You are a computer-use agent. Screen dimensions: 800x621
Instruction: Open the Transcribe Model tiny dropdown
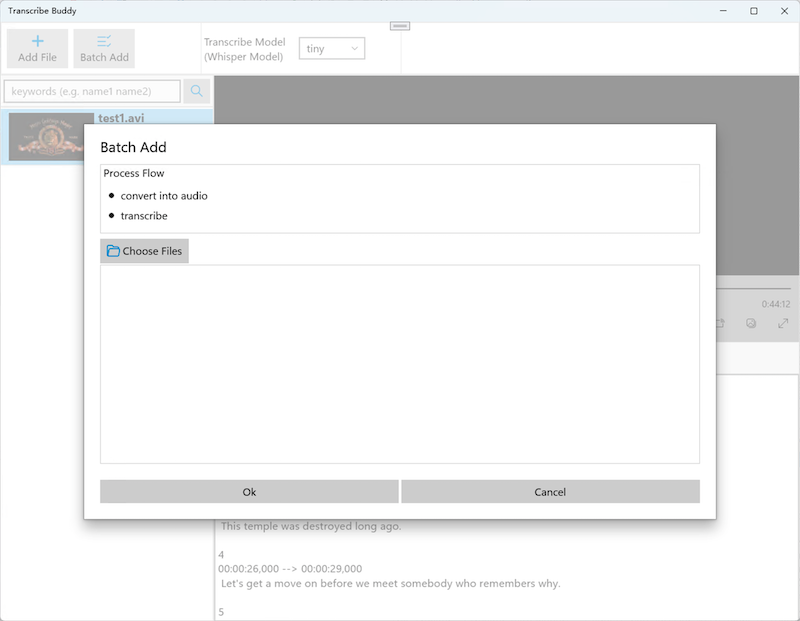(333, 48)
